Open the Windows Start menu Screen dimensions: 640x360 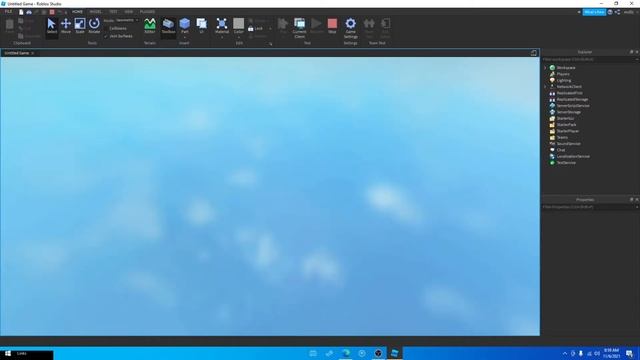tap(7, 353)
